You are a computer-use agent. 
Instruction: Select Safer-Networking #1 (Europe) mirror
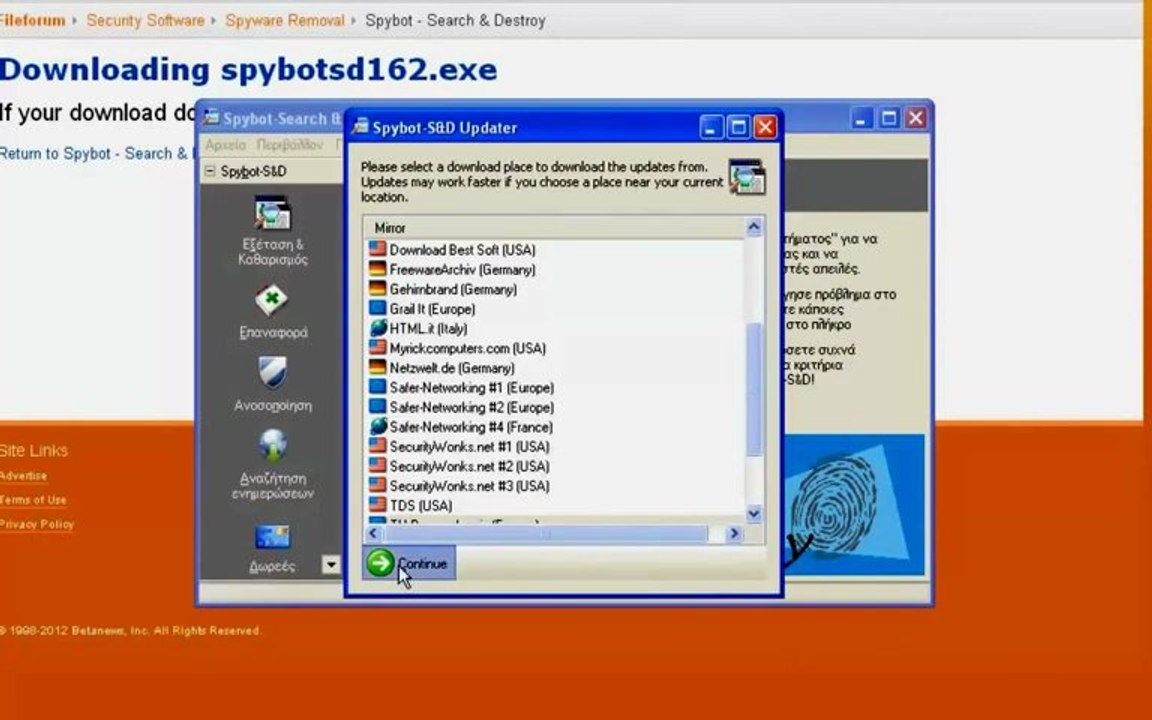[472, 387]
